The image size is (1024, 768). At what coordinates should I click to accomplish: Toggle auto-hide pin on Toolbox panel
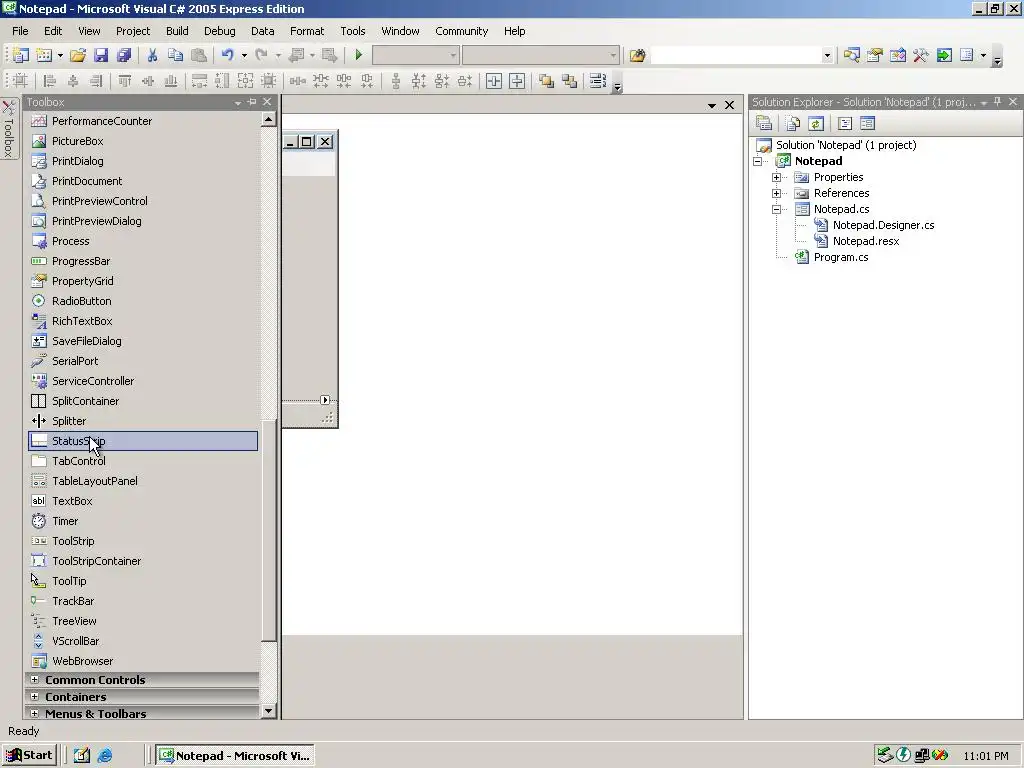252,102
